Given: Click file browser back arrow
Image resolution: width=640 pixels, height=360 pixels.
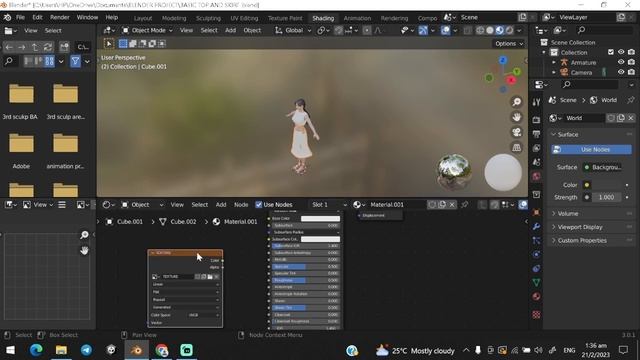Looking at the screenshot, I should (x=9, y=47).
